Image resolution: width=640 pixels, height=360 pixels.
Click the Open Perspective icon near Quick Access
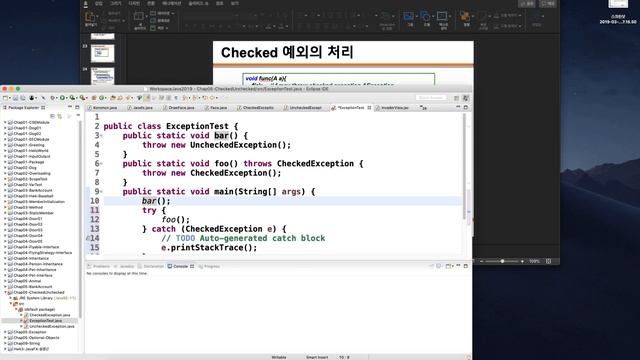[456, 98]
